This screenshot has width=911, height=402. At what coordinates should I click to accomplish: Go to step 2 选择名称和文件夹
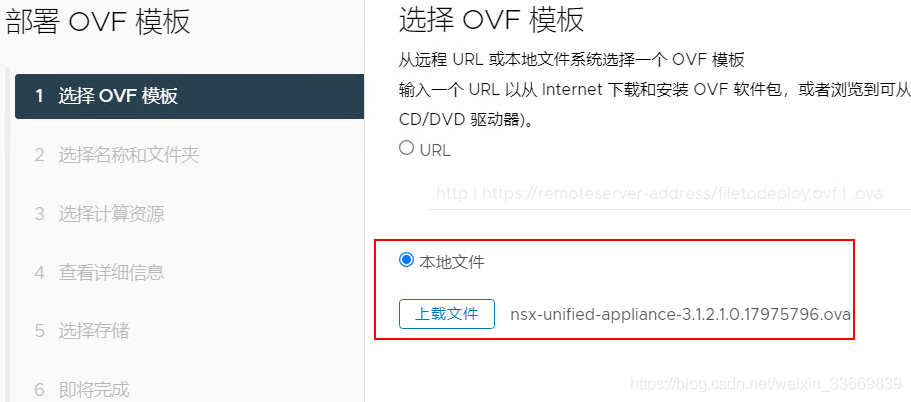[117, 155]
